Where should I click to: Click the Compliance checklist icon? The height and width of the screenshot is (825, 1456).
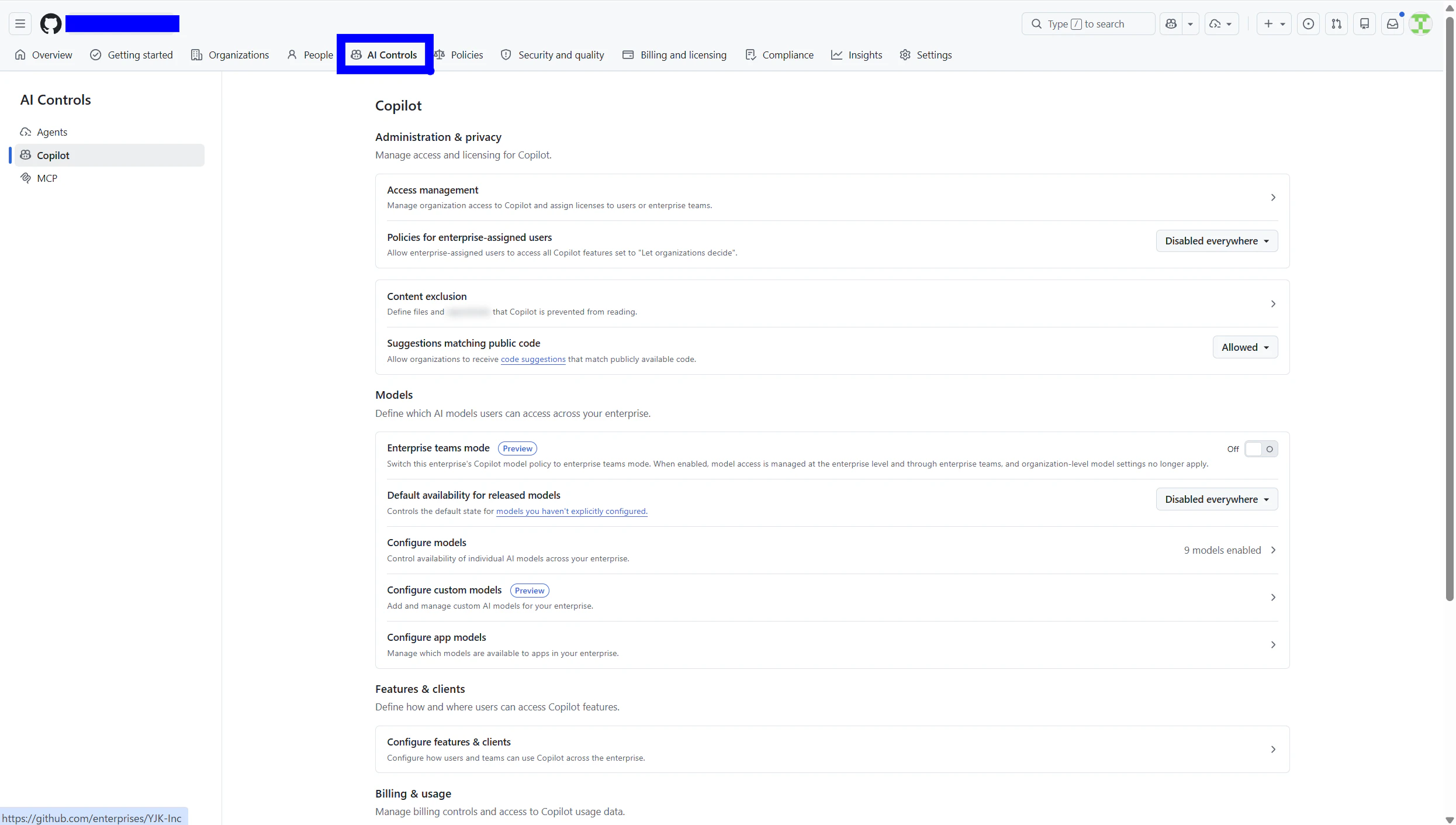click(x=751, y=55)
